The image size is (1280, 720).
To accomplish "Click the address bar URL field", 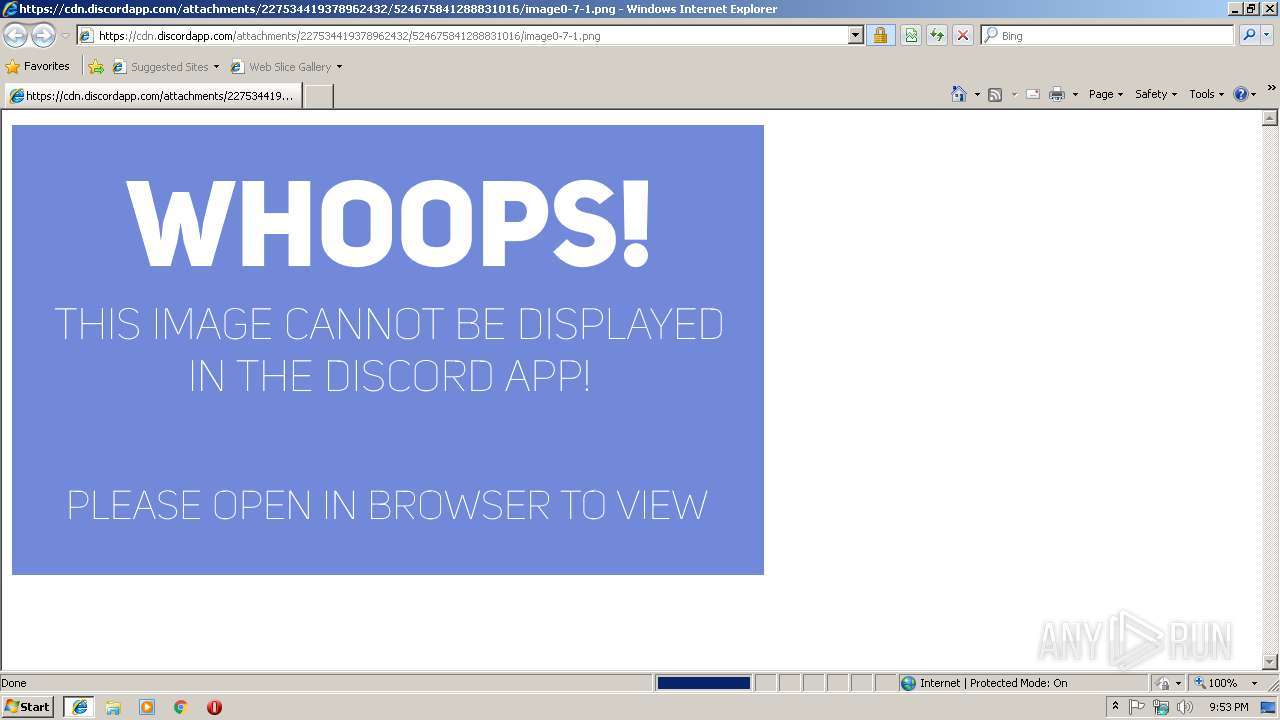I will [462, 36].
